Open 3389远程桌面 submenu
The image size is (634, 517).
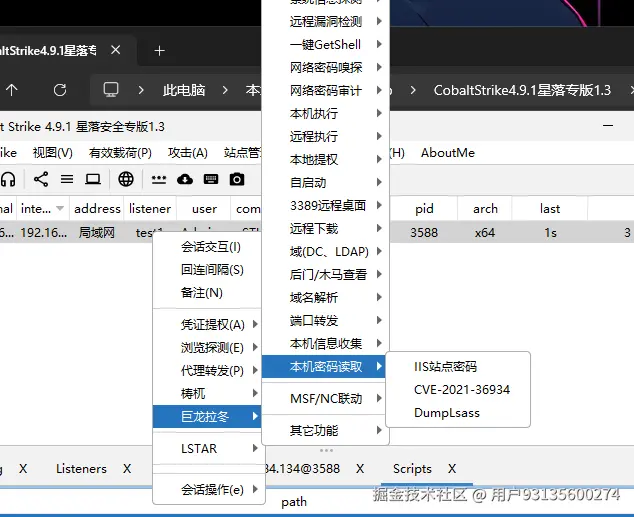click(x=325, y=205)
